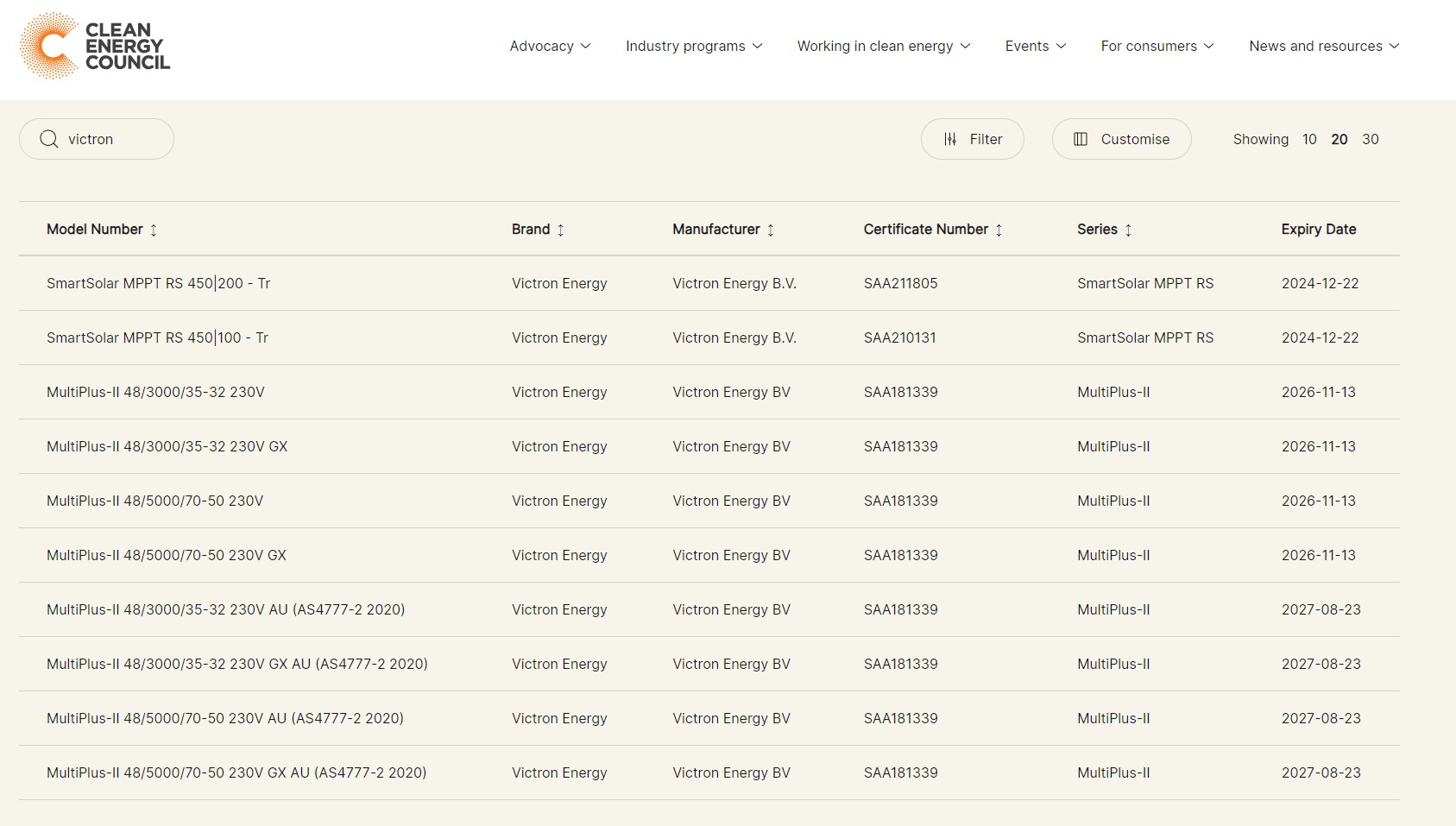
Task: Click manufacturer of SmartSolar MPPT RS 450|200
Action: pyautogui.click(x=734, y=283)
